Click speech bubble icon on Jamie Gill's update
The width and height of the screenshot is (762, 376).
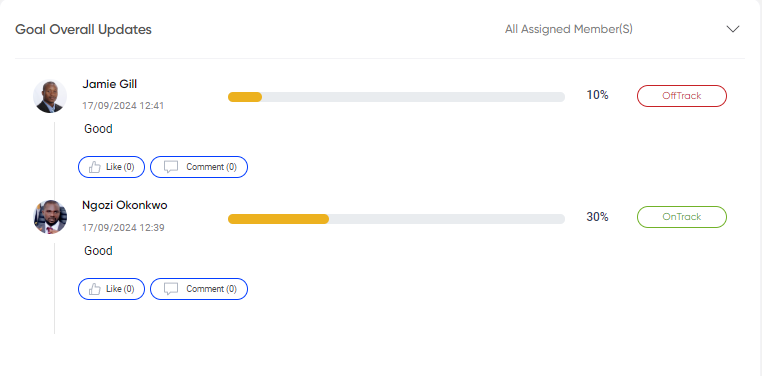(171, 167)
